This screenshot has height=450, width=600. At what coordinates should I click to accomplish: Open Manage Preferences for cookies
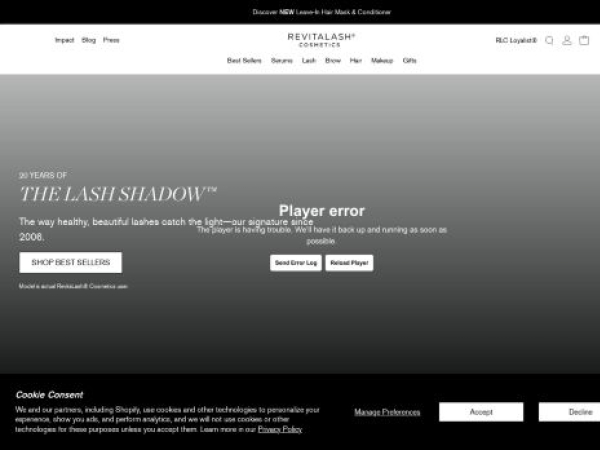(387, 412)
